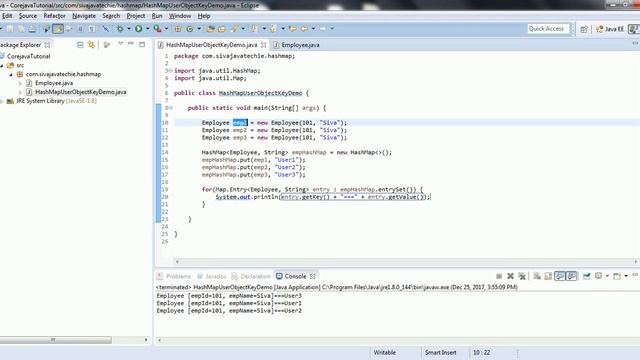The height and width of the screenshot is (360, 640).
Task: Open the Refactor menu
Action: (54, 16)
